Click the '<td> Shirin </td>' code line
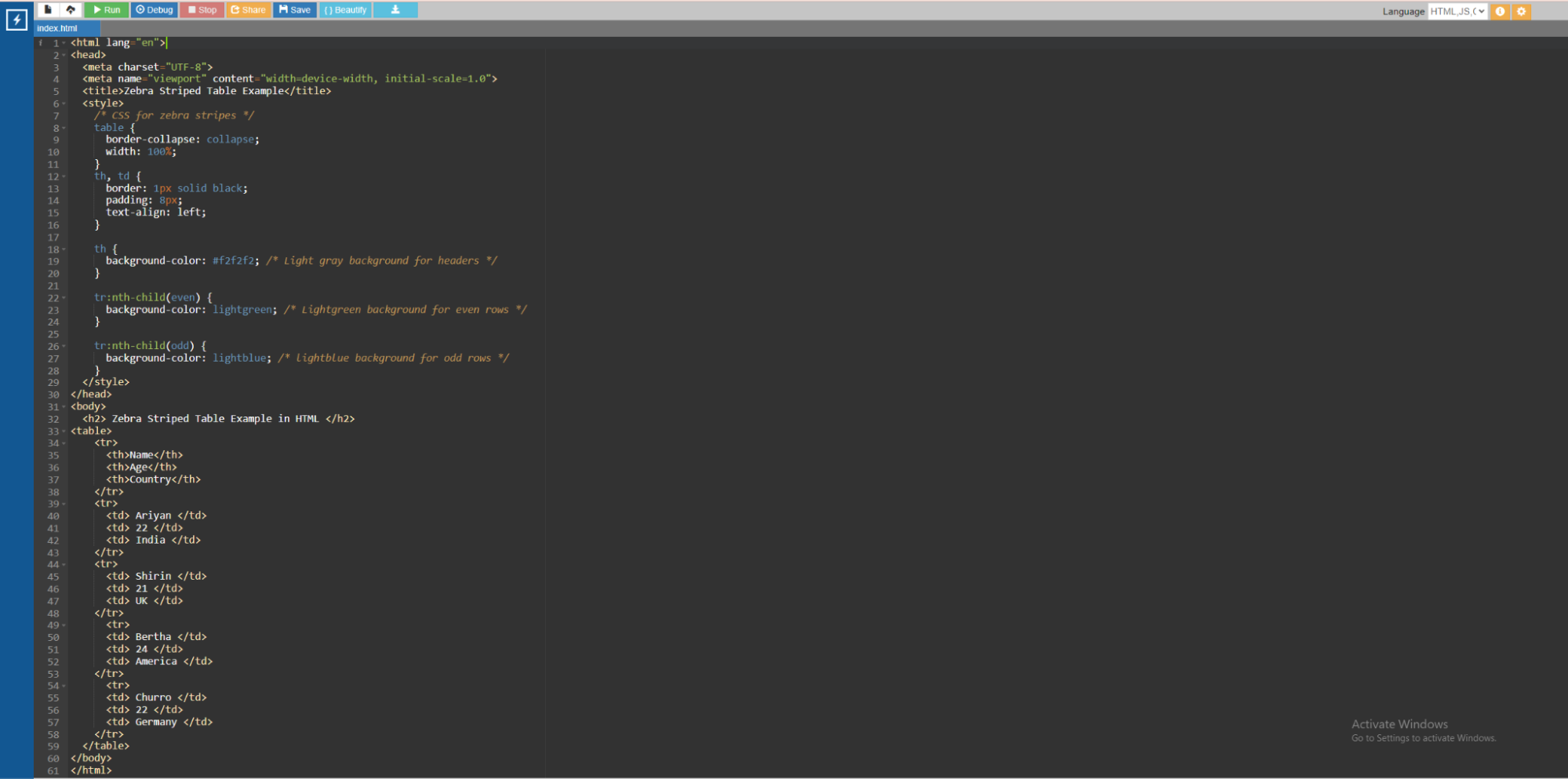This screenshot has height=779, width=1568. 156,577
